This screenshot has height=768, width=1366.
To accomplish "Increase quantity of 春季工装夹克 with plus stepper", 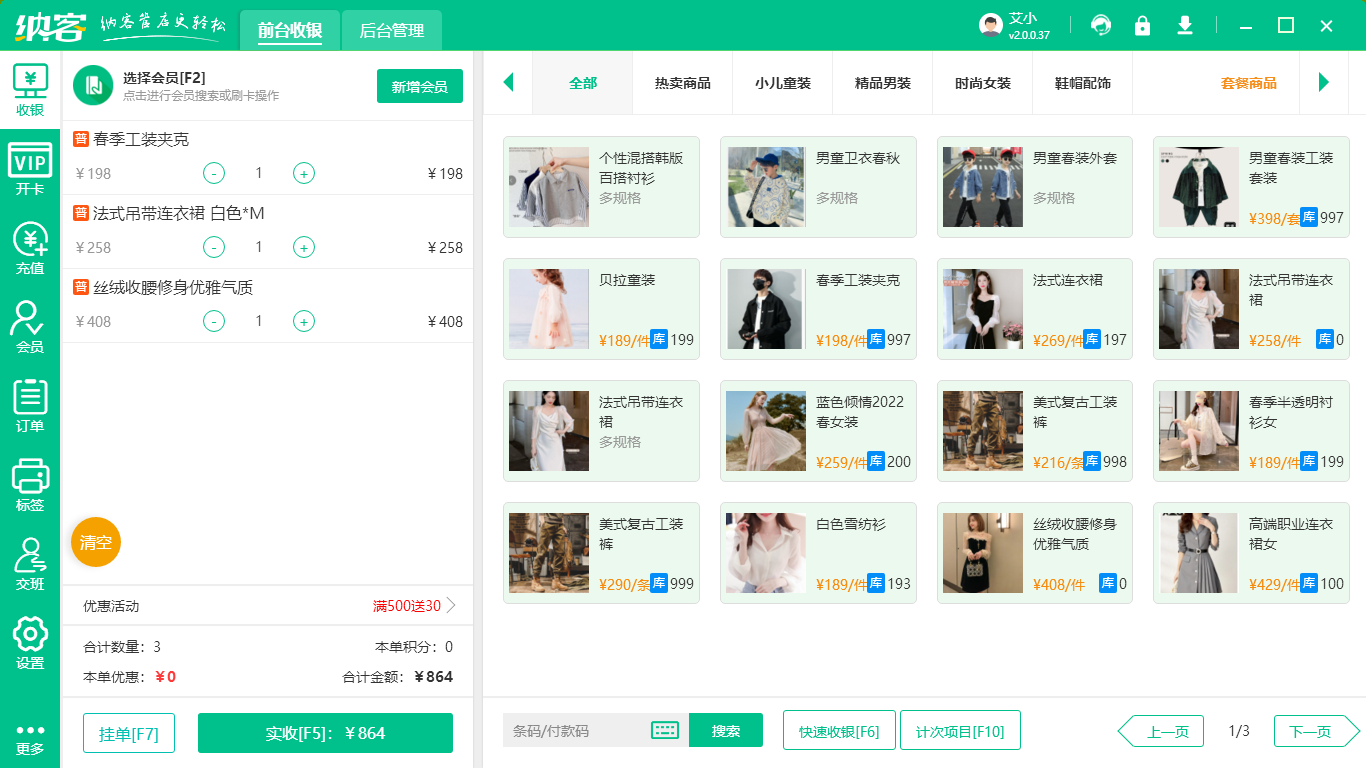I will [303, 173].
